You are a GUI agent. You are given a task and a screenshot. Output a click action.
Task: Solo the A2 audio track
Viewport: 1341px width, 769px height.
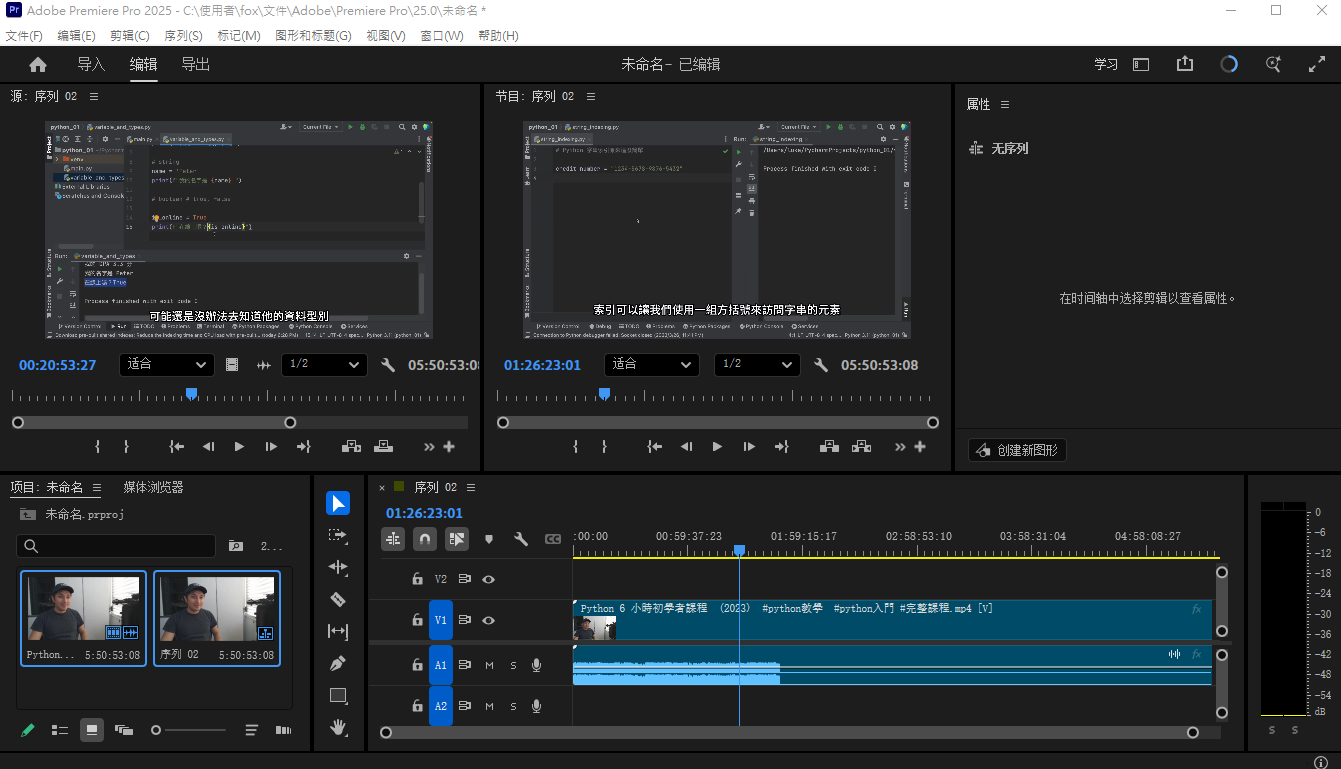pyautogui.click(x=513, y=706)
